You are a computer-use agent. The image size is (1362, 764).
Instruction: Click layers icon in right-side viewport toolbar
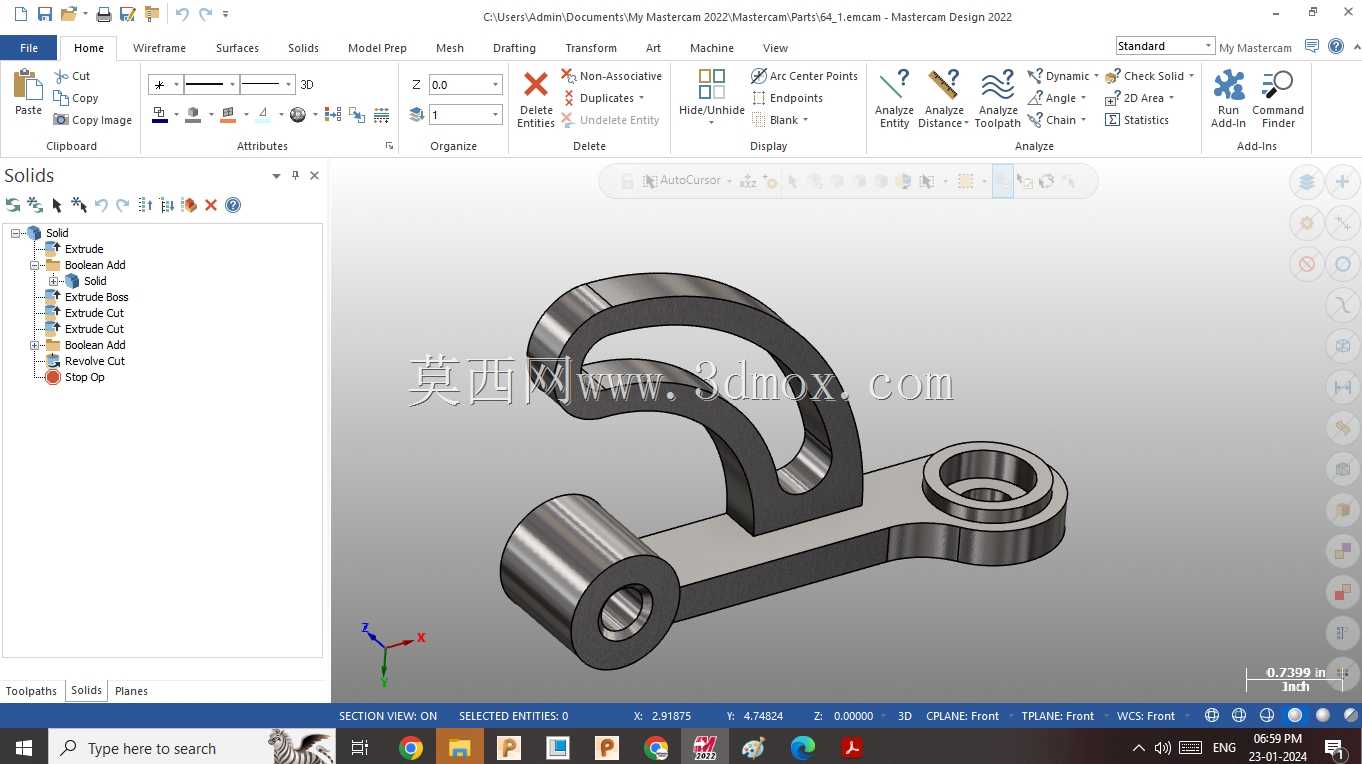pyautogui.click(x=1306, y=182)
